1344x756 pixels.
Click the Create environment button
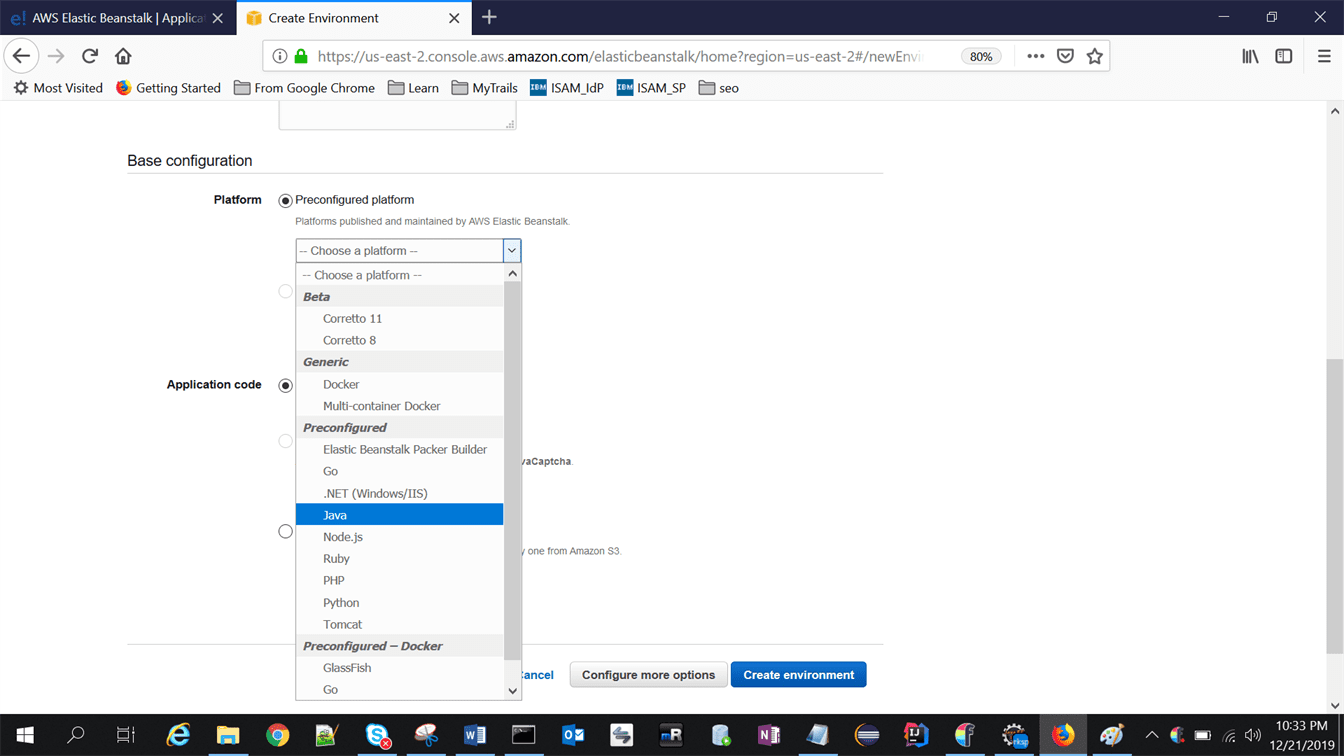click(798, 675)
